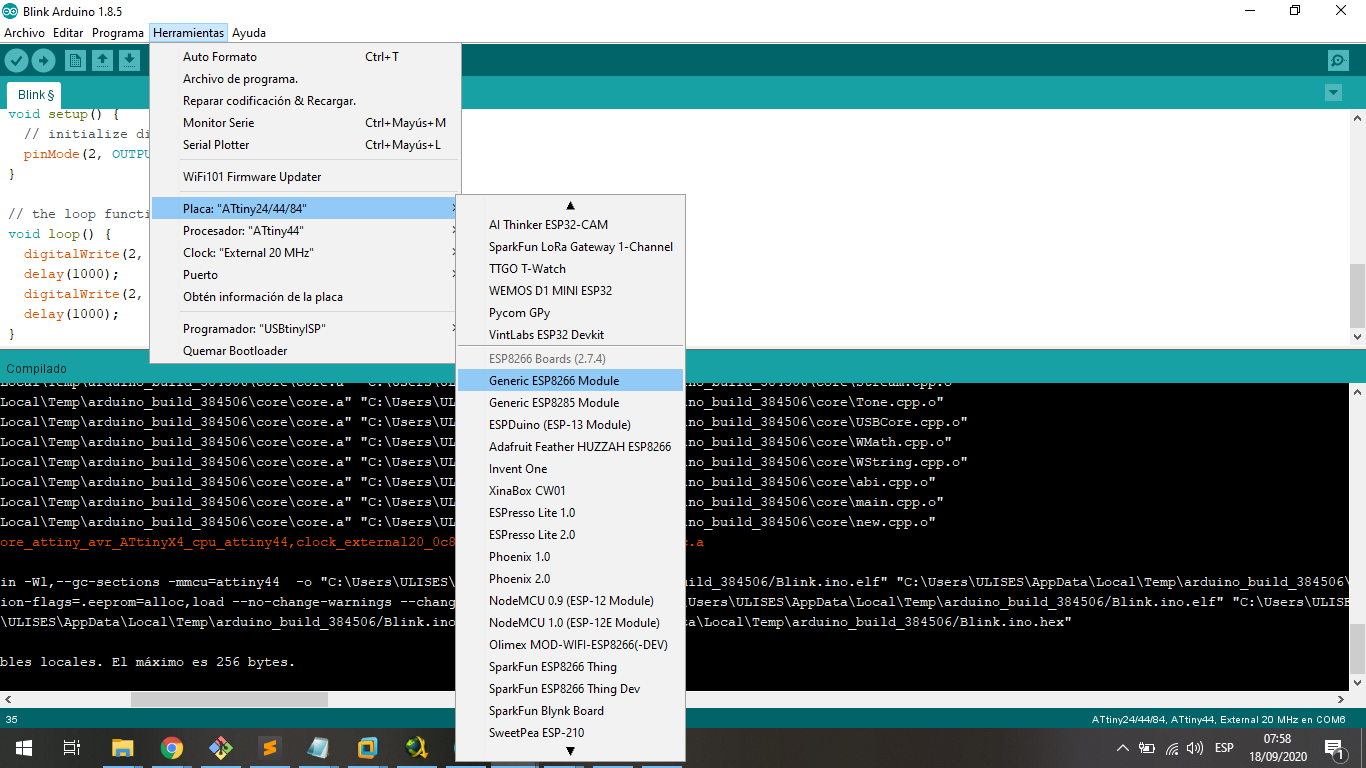Click the Arduino logo in title bar
1366x768 pixels.
click(x=11, y=11)
